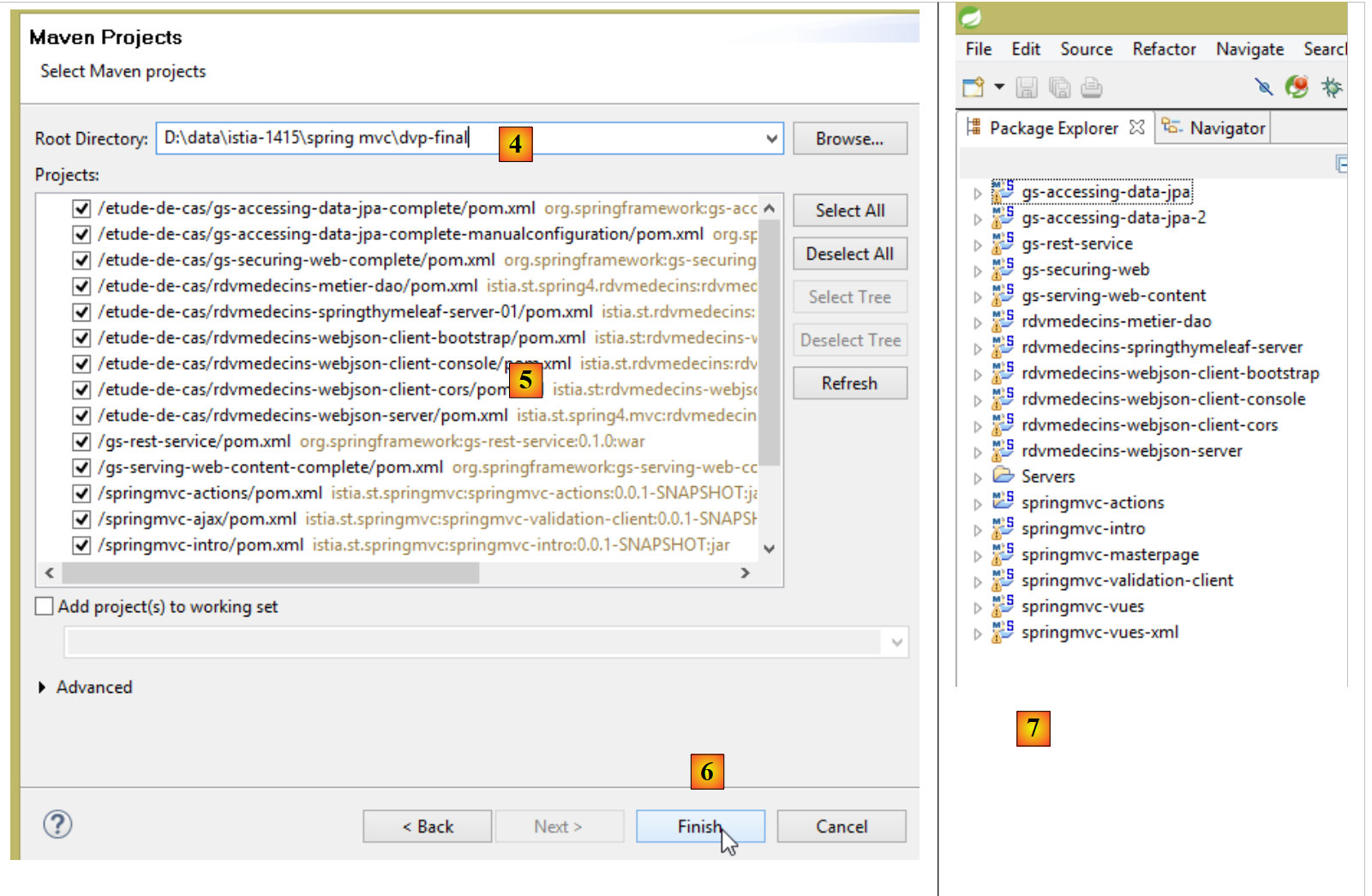Uncheck the springmvc-intro/pom.xml project
Image resolution: width=1372 pixels, height=896 pixels.
(81, 545)
